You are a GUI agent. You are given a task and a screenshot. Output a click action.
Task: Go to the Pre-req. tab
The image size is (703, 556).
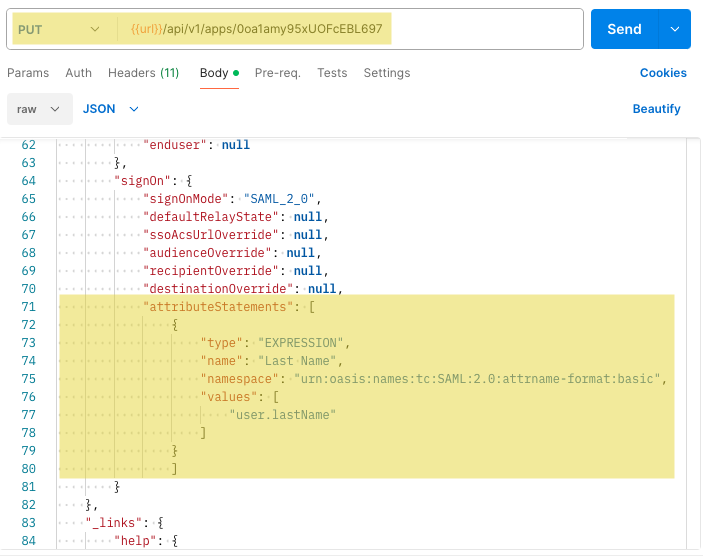(278, 73)
